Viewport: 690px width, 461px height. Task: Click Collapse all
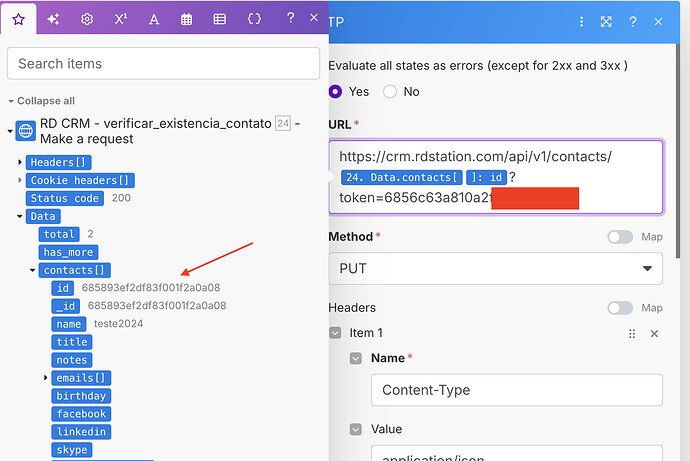click(x=42, y=101)
